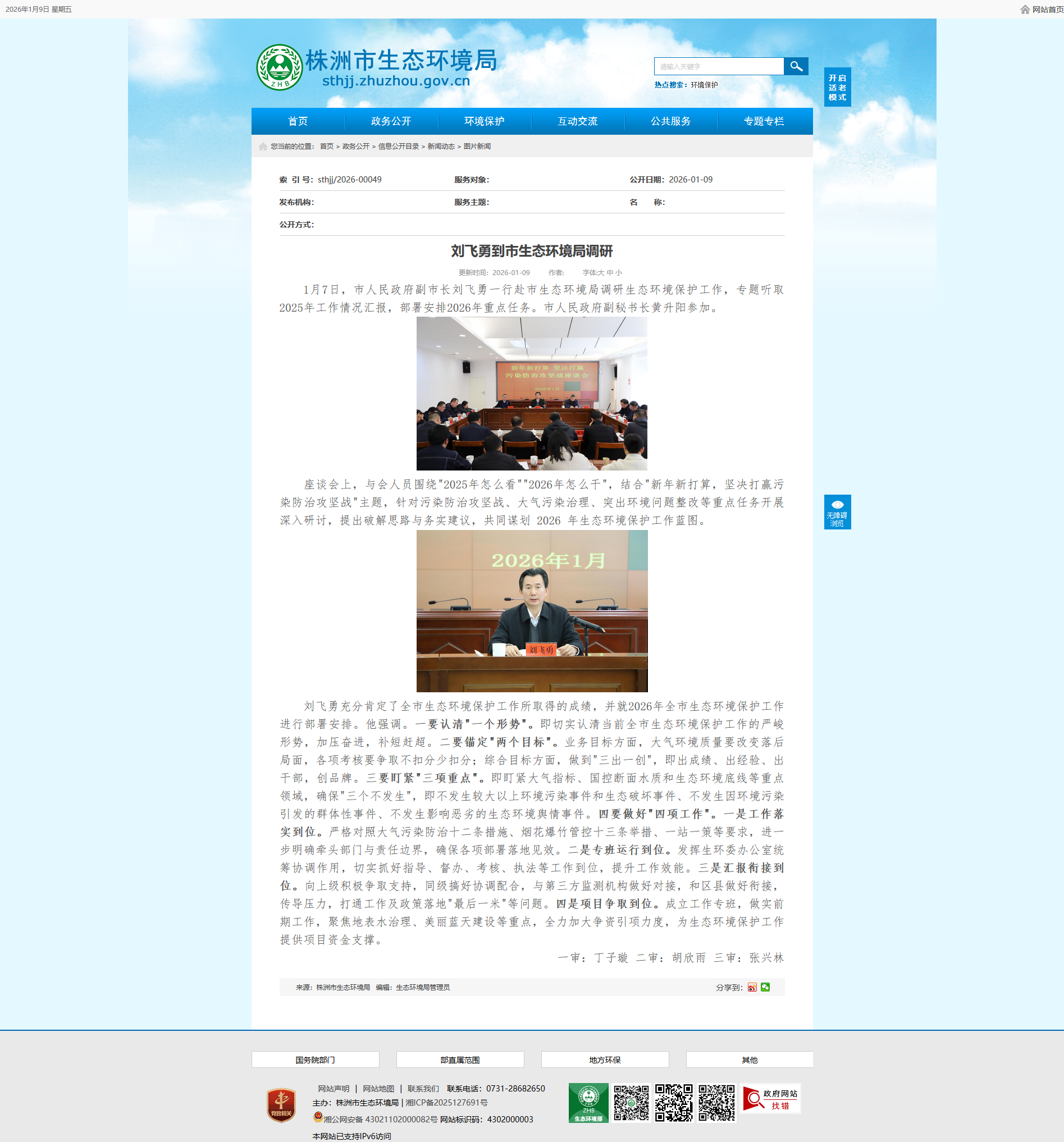Set font size to 大

coord(601,273)
